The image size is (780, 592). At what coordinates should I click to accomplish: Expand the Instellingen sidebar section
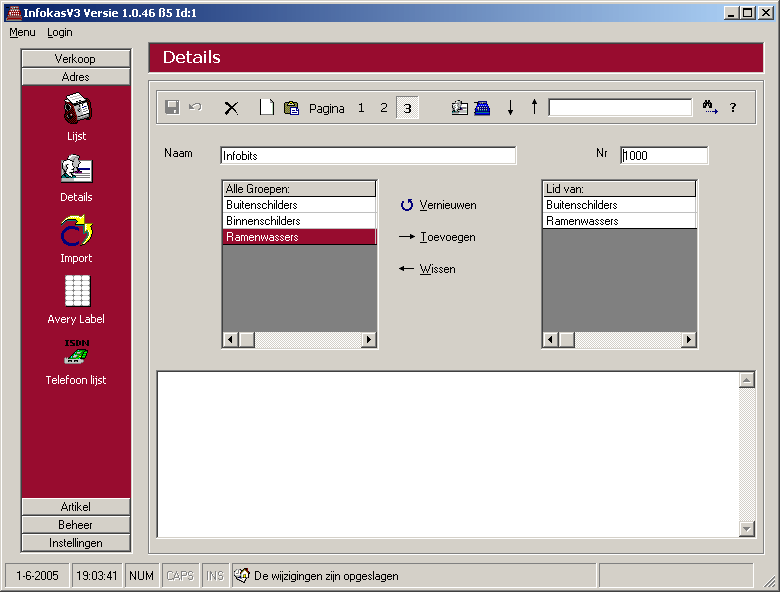coord(76,543)
